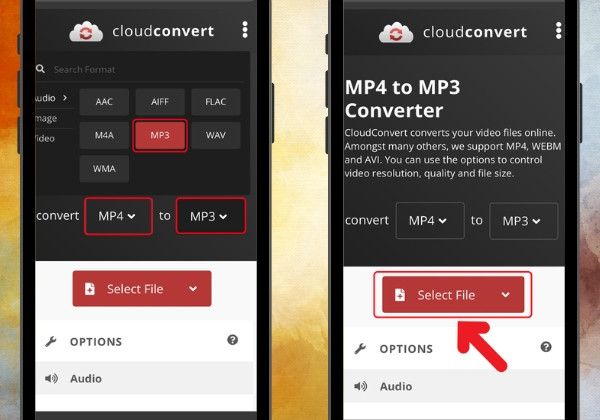Viewport: 600px width, 420px height.
Task: Choose the WMA format
Action: pyautogui.click(x=104, y=169)
